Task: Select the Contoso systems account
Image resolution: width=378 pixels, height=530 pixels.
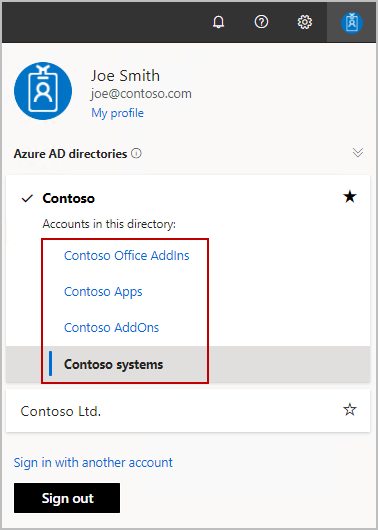Action: point(114,364)
